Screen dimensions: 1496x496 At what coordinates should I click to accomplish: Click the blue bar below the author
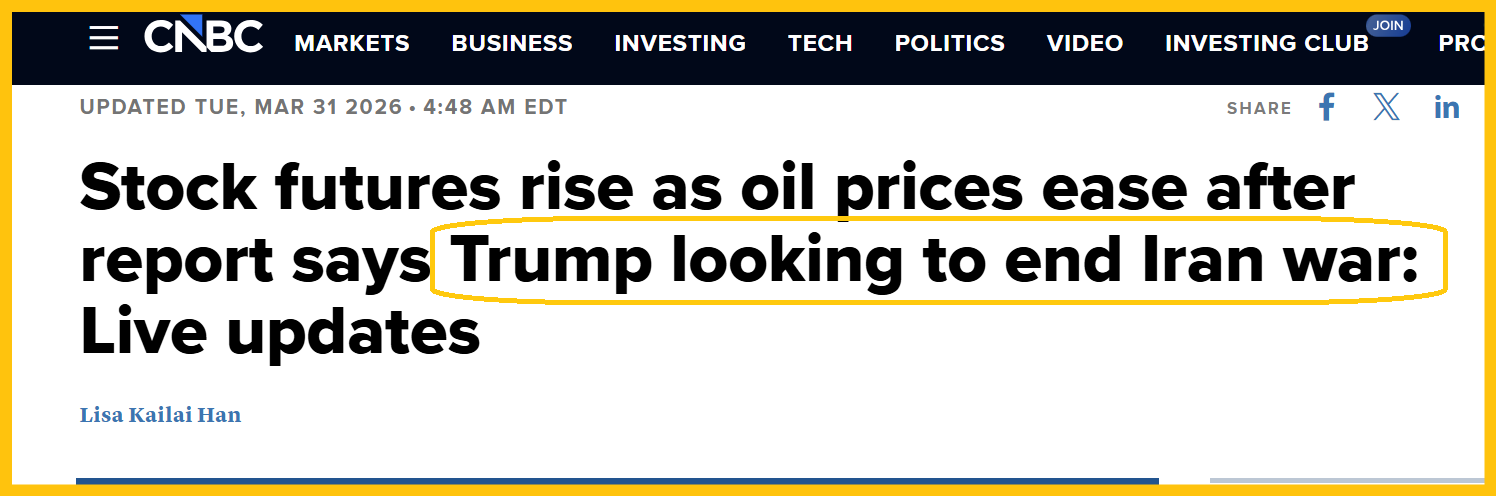click(617, 481)
